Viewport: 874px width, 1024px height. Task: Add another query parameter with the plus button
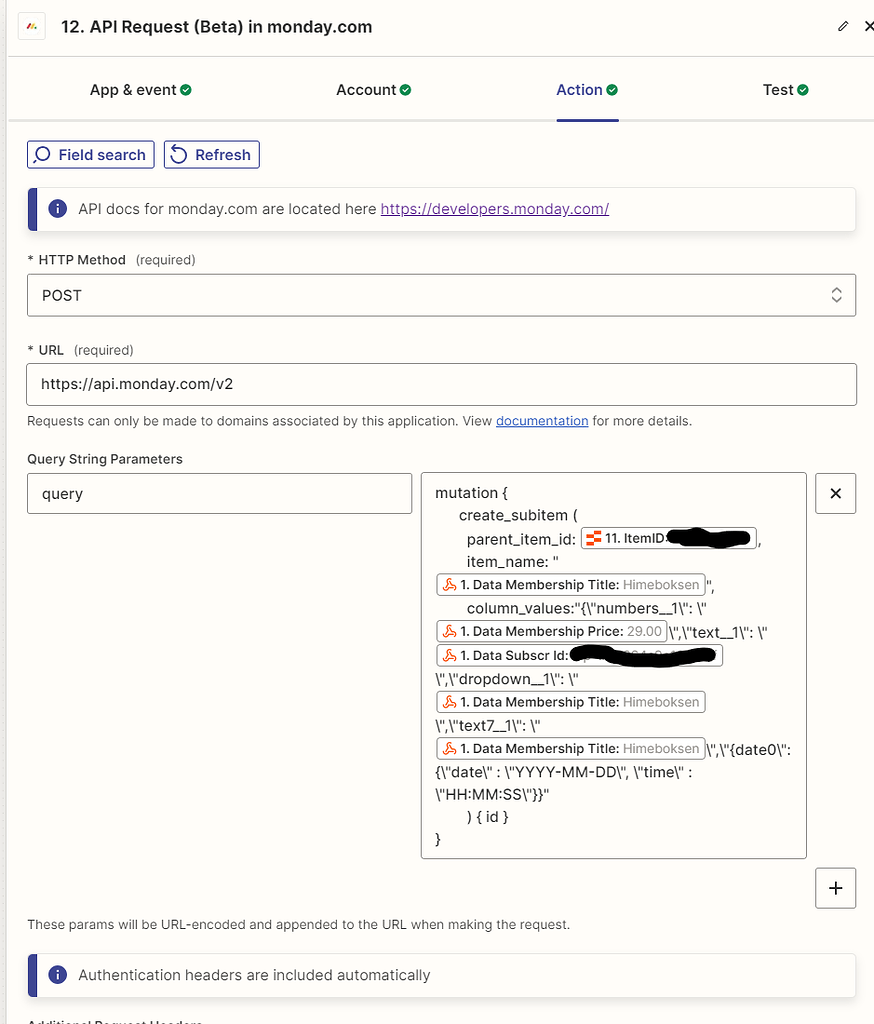point(835,888)
